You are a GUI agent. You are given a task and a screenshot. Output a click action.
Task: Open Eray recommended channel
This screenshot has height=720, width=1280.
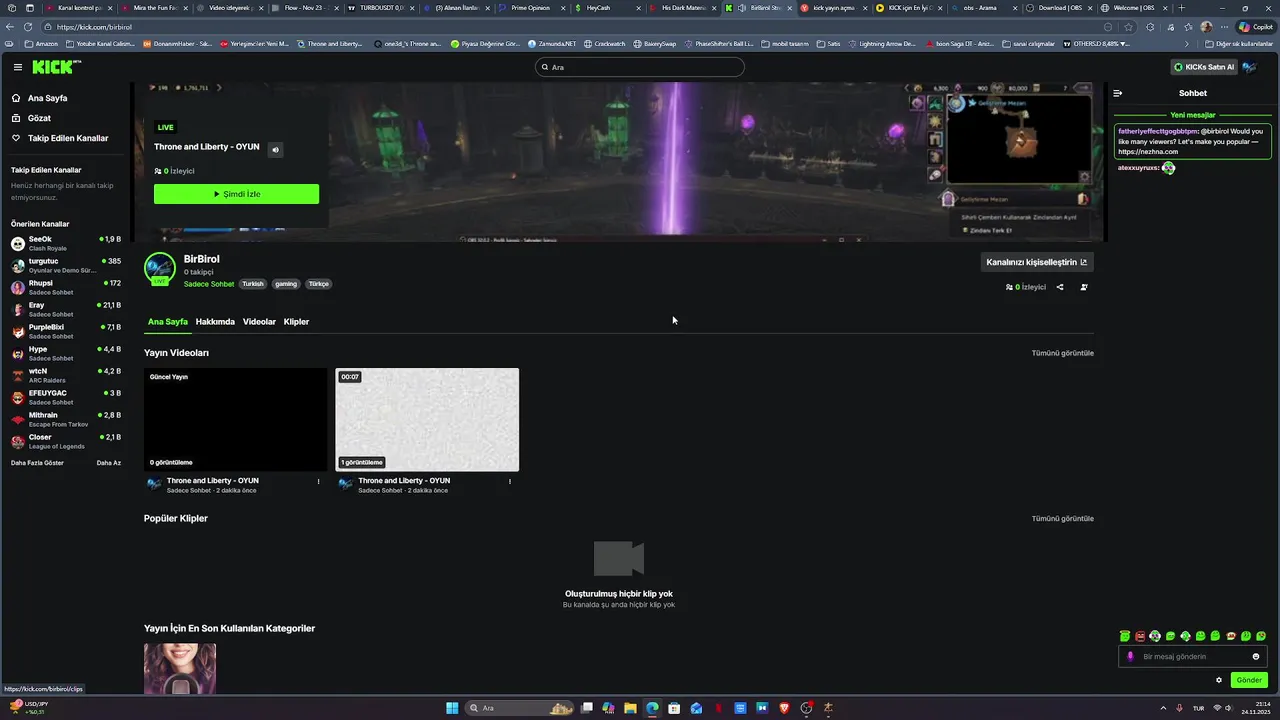(66, 309)
